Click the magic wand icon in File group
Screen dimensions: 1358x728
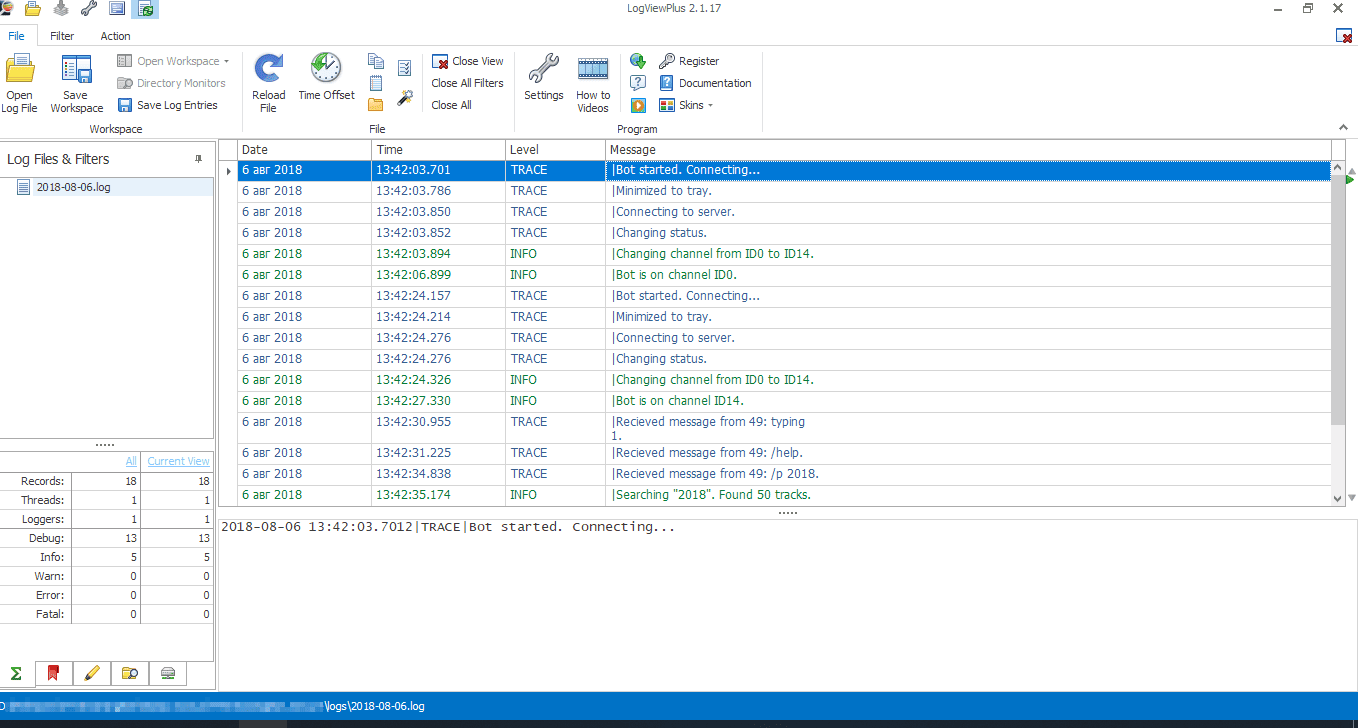coord(405,97)
